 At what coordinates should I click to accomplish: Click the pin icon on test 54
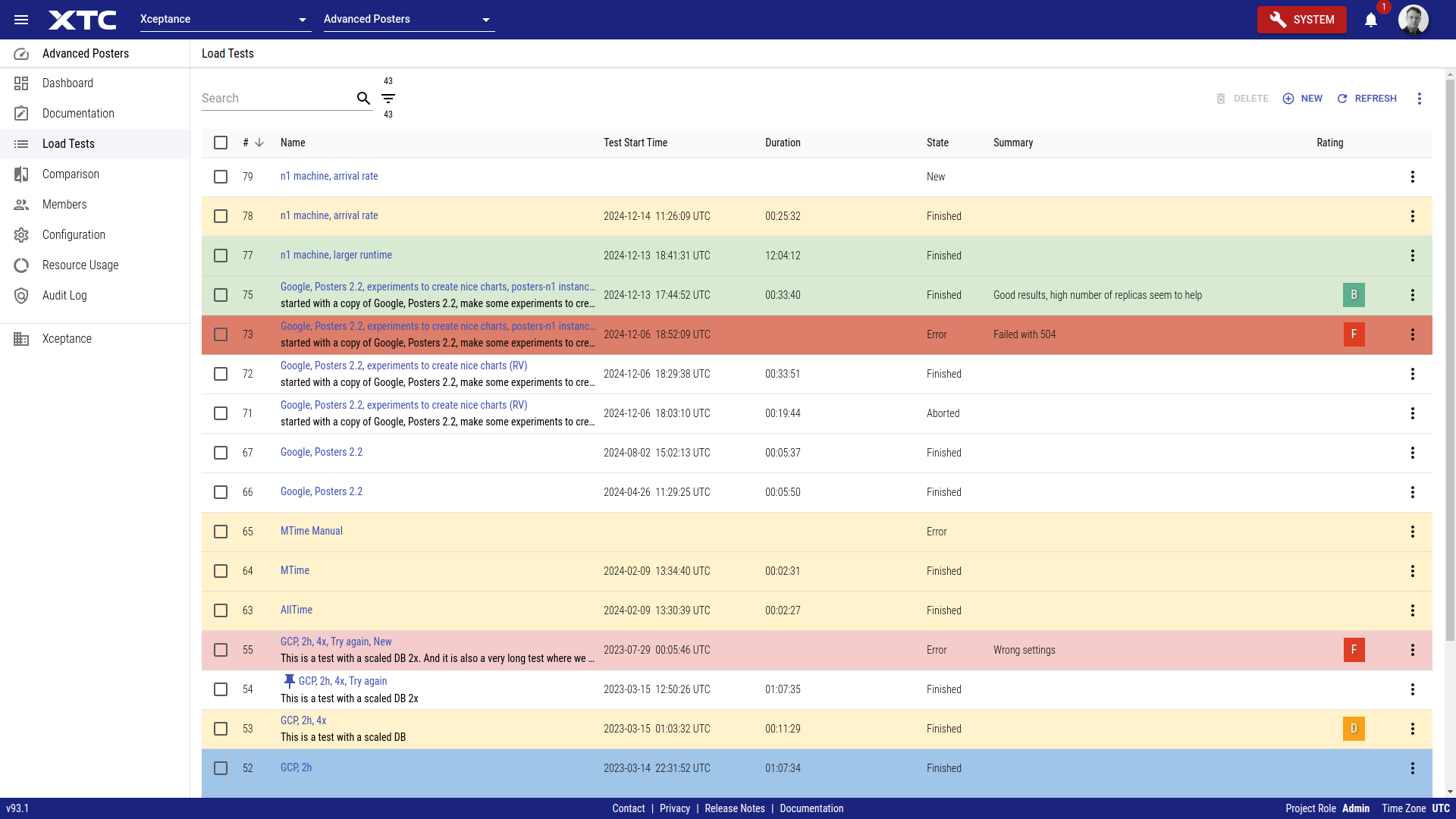click(x=289, y=681)
